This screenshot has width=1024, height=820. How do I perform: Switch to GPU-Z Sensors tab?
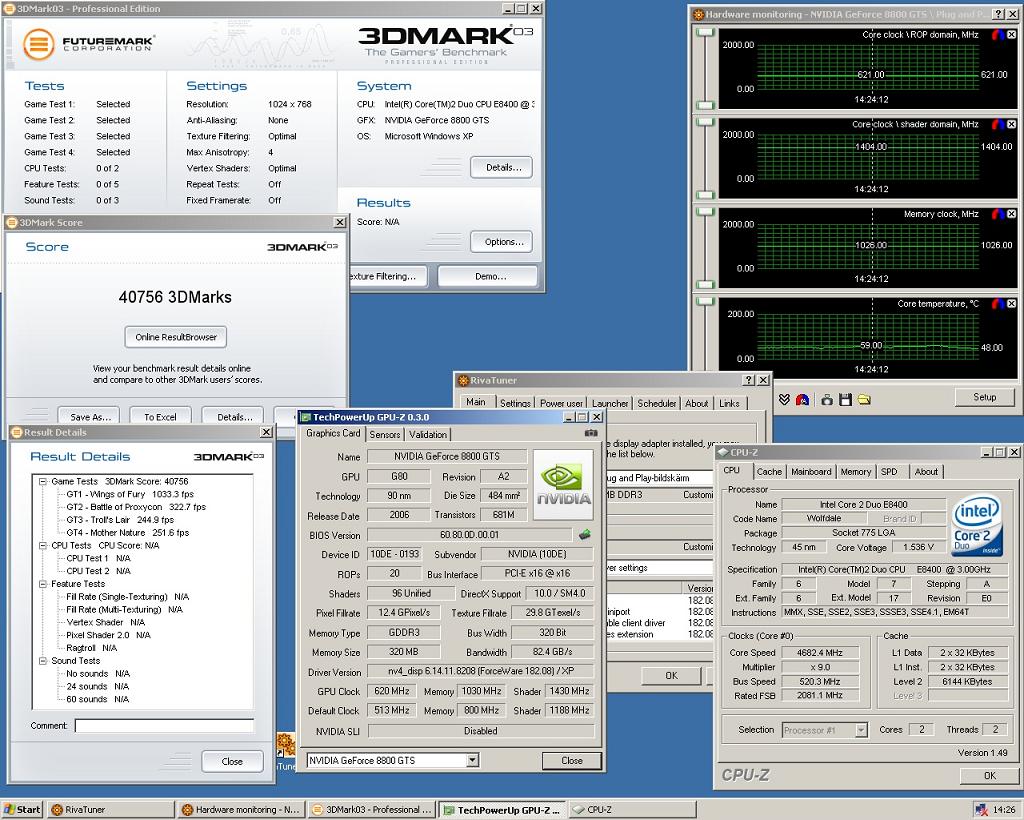(x=385, y=434)
